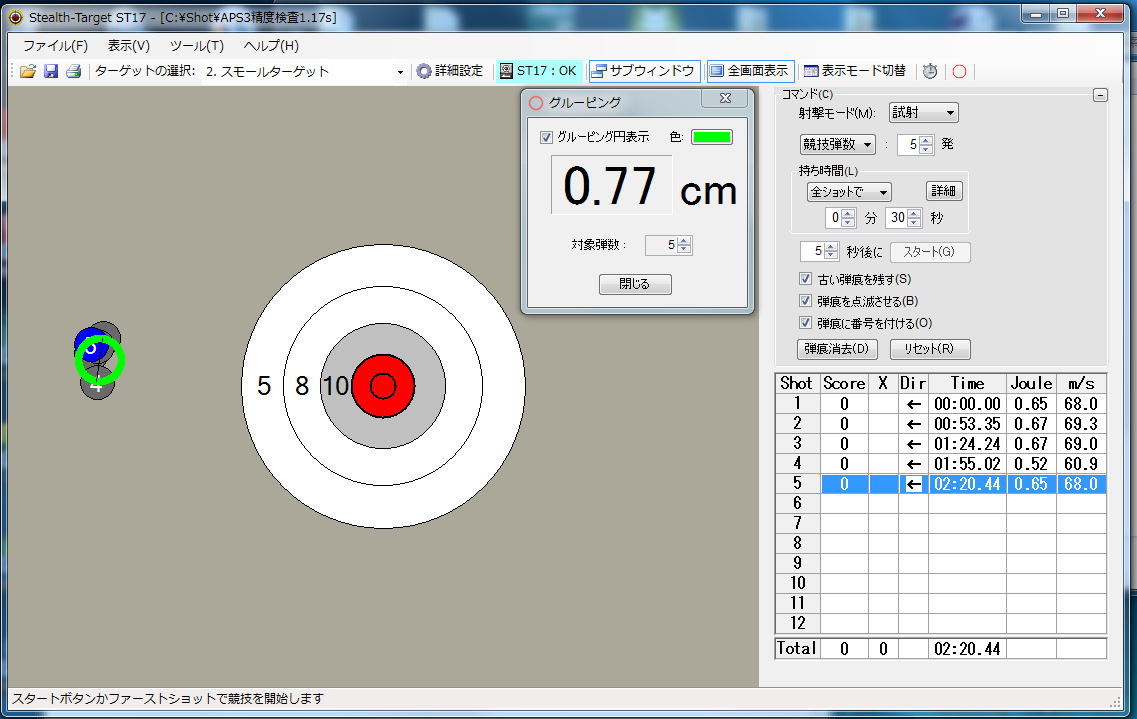
Task: Open the 全ショットで time dropdown
Action: click(x=848, y=192)
